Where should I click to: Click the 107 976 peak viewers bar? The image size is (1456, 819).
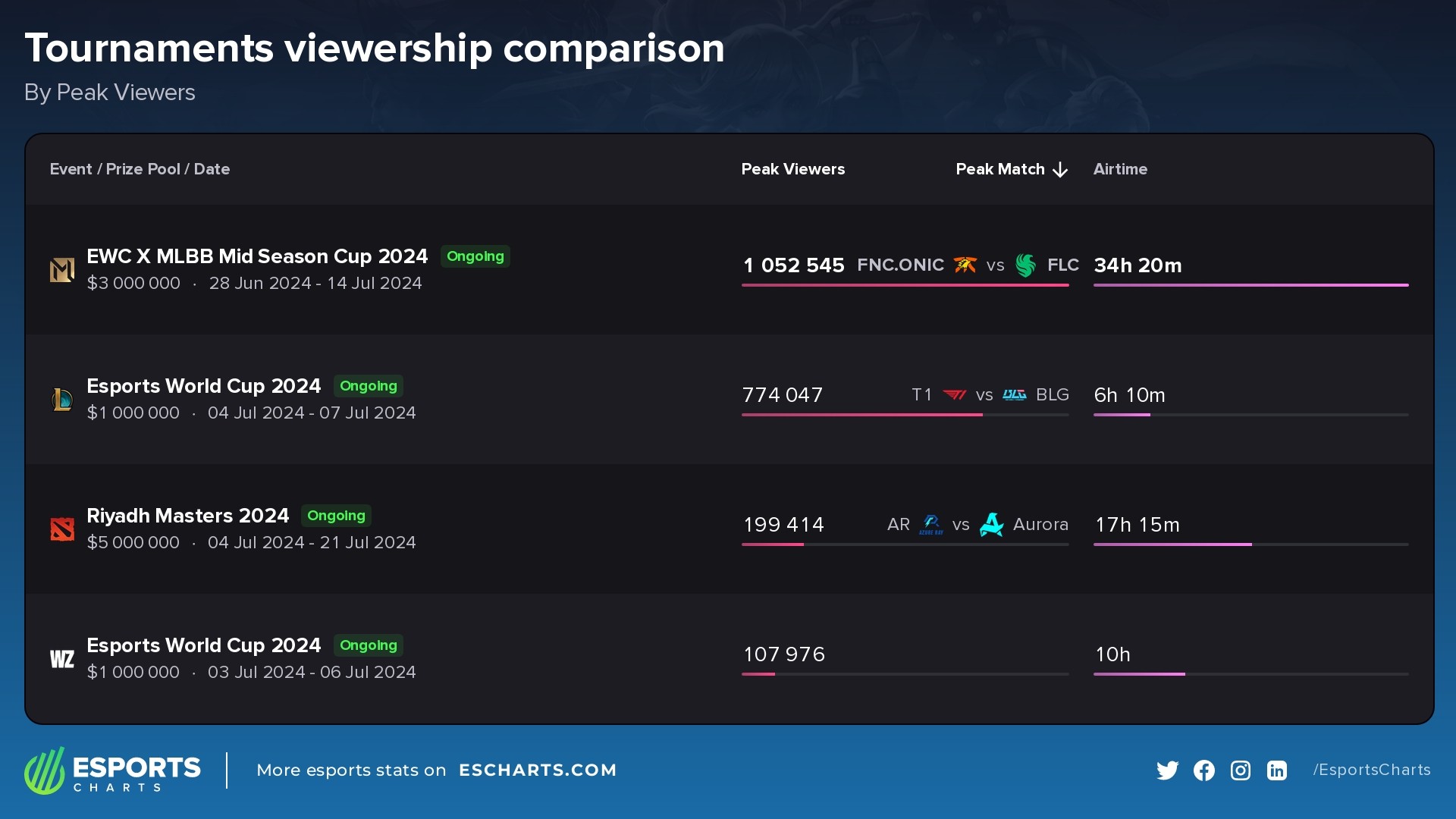[x=905, y=674]
